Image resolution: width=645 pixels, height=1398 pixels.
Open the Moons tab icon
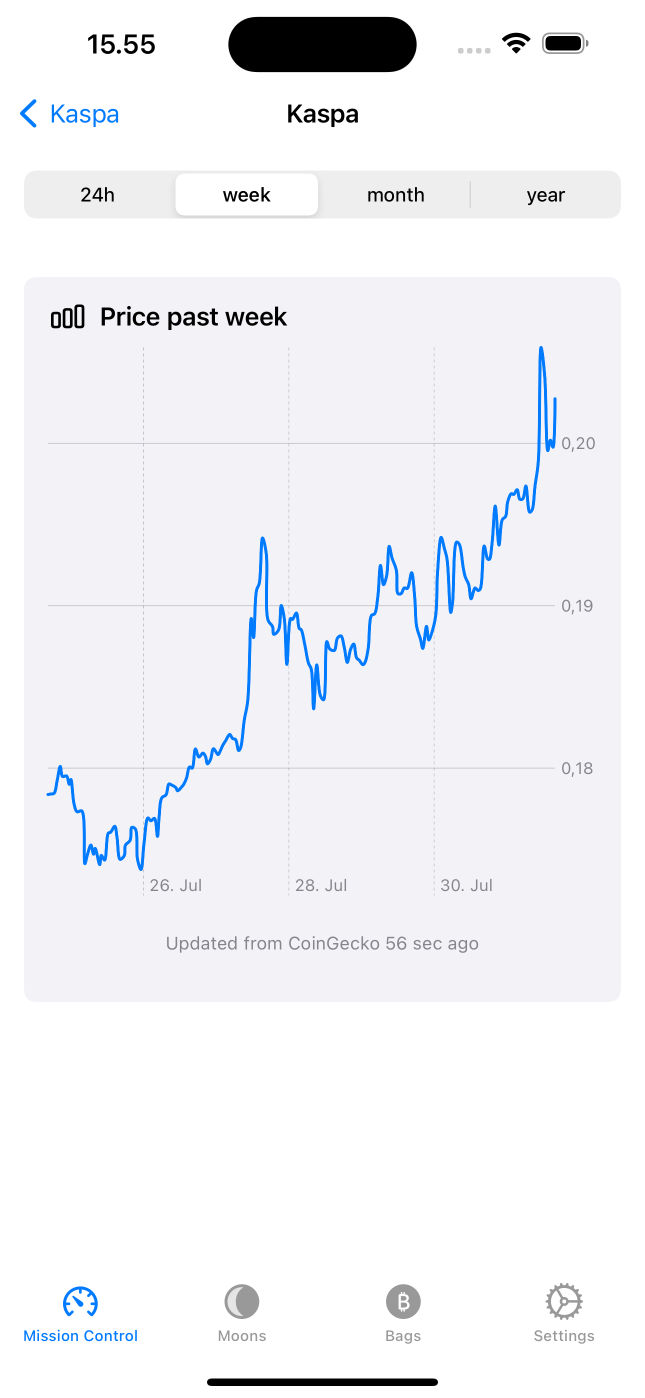pyautogui.click(x=242, y=1302)
